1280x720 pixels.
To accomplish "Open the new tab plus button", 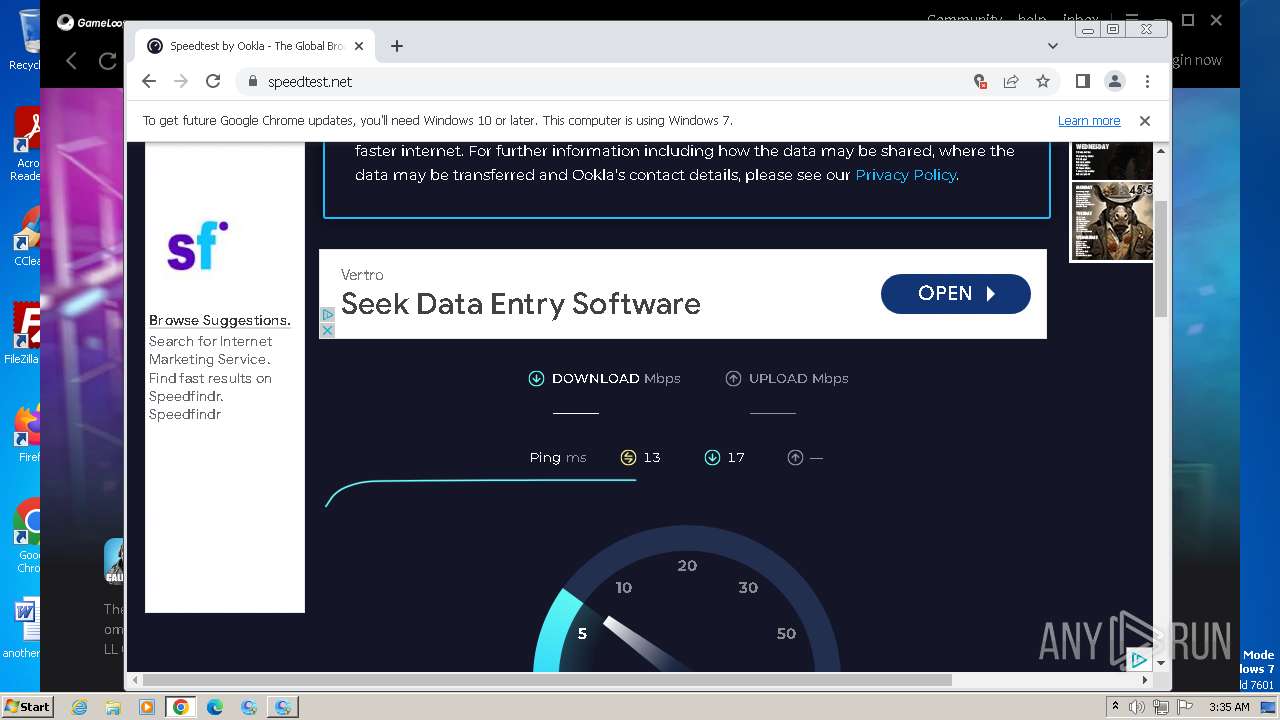I will 397,46.
